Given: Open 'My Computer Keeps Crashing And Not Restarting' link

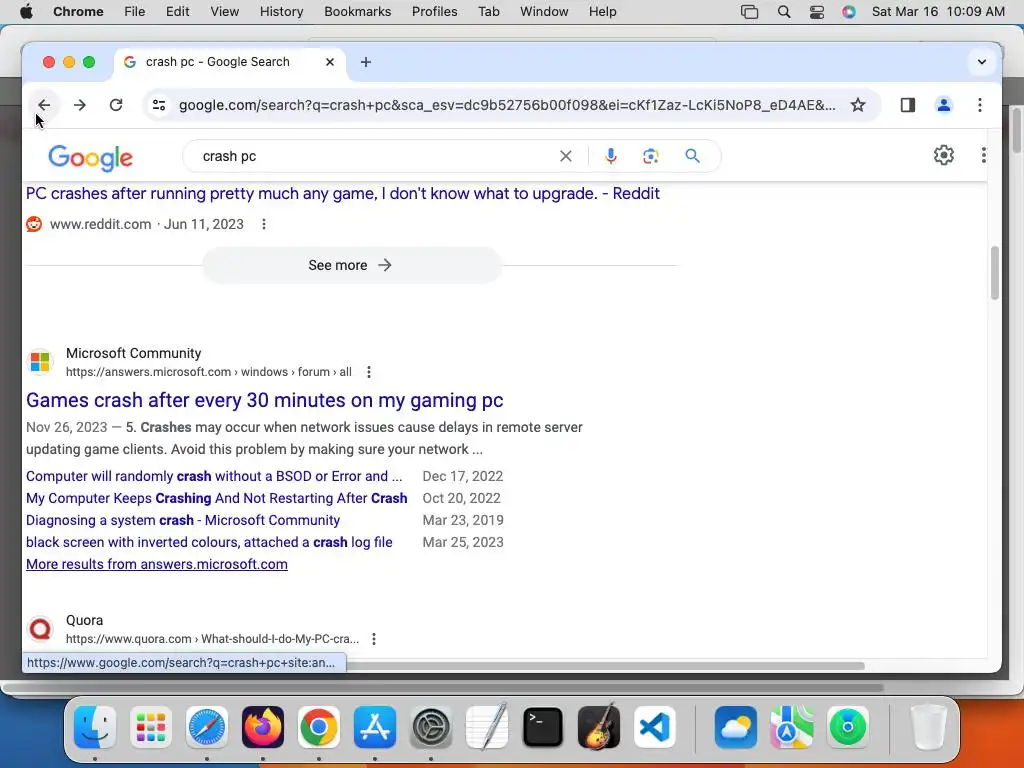Looking at the screenshot, I should pyautogui.click(x=217, y=498).
